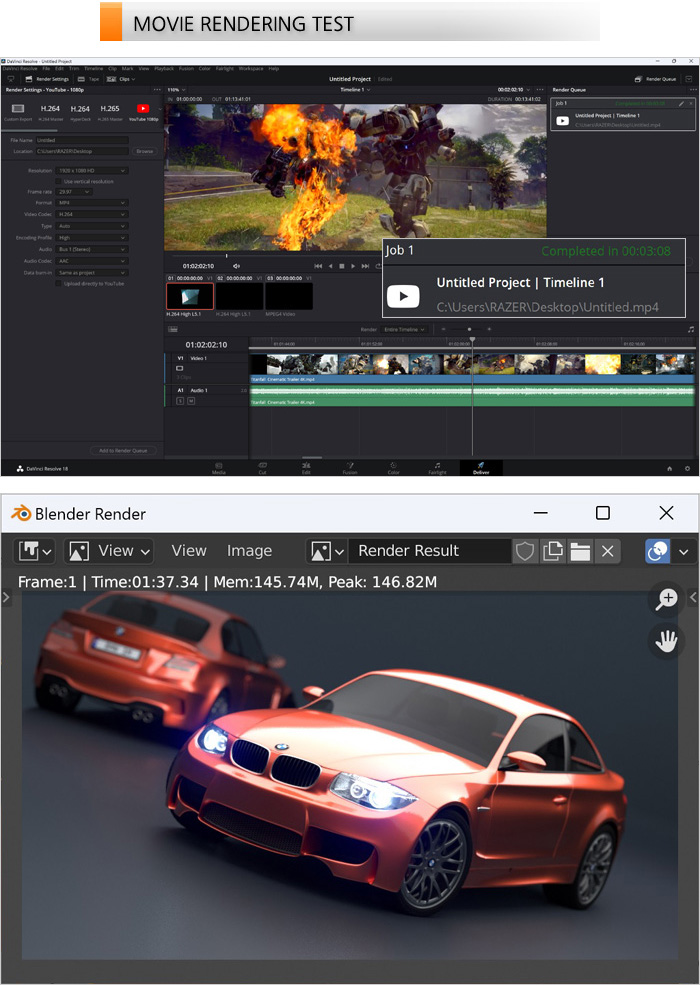
Task: Open the Color page icon
Action: point(393,468)
